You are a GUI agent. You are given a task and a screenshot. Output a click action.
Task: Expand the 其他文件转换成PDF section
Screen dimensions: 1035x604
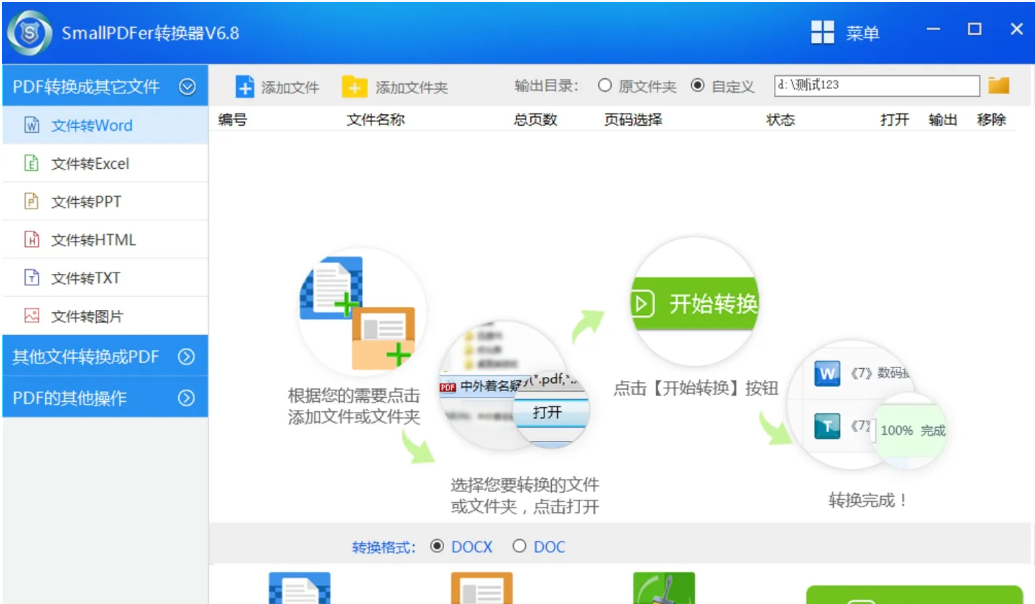(187, 356)
